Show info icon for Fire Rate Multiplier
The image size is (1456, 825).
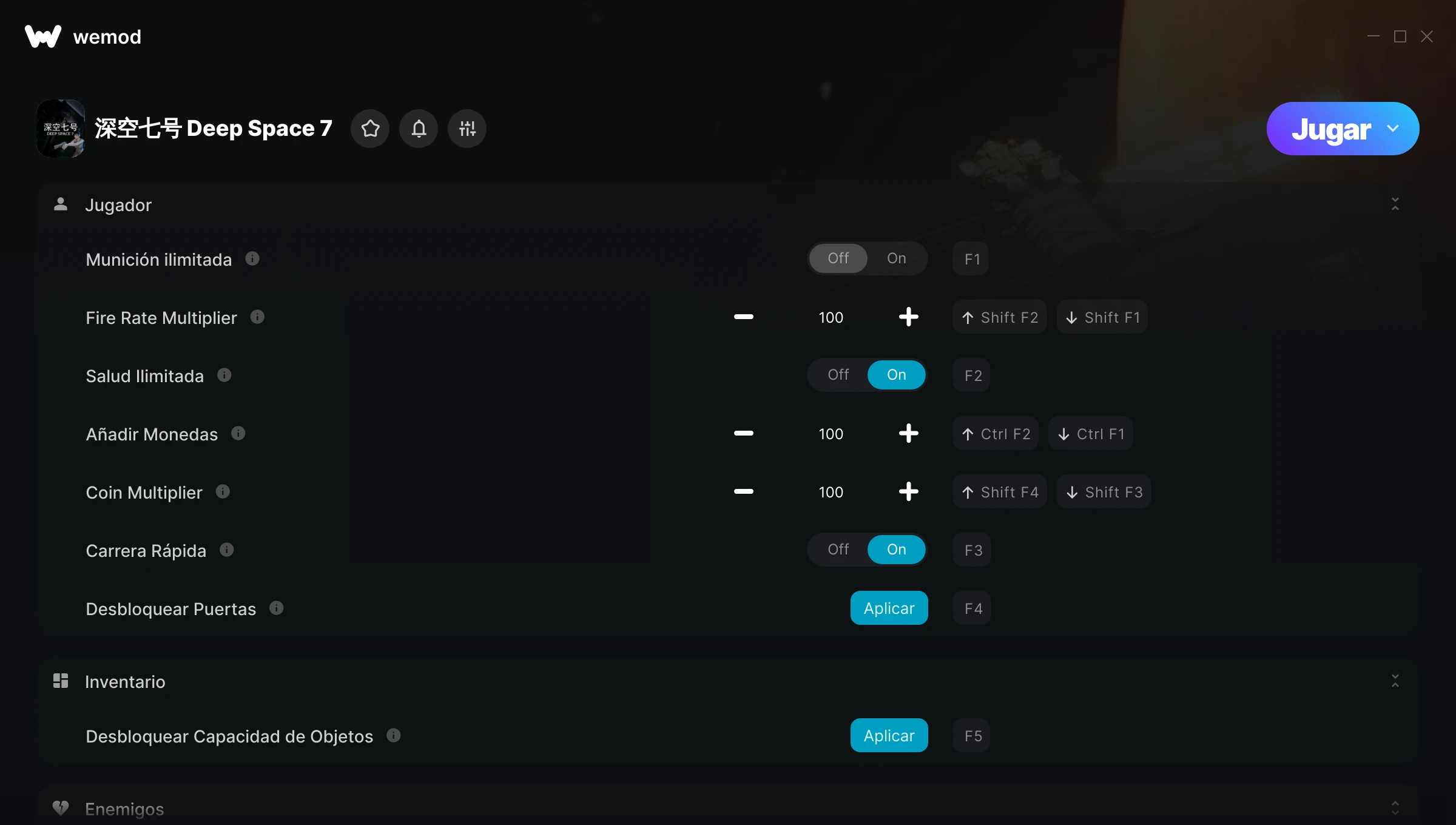[x=257, y=317]
